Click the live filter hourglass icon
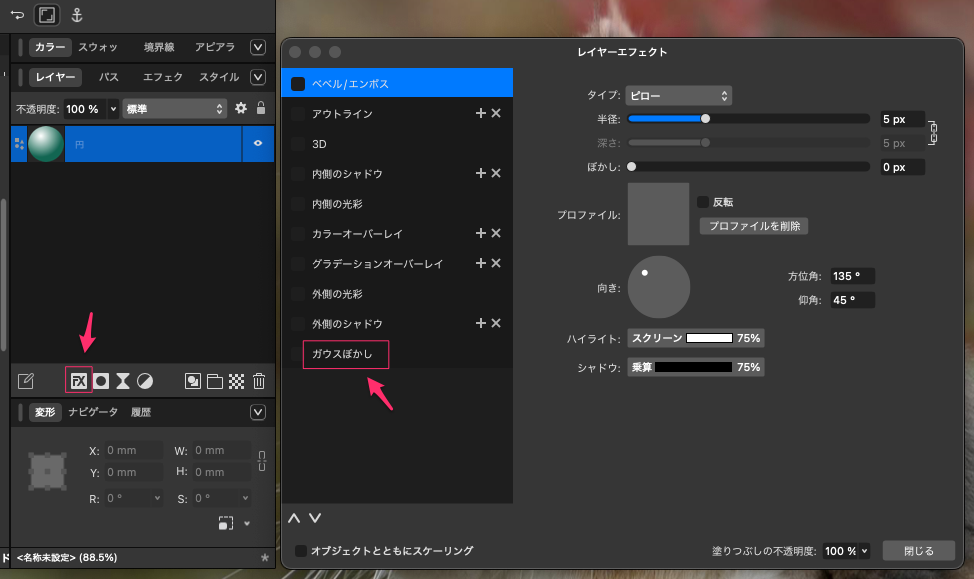 [123, 381]
